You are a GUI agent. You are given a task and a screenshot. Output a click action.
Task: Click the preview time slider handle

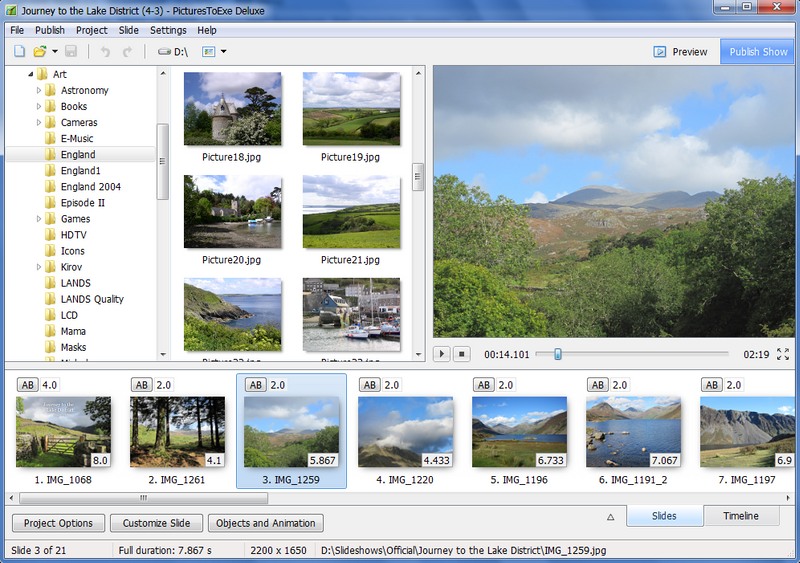coord(558,354)
